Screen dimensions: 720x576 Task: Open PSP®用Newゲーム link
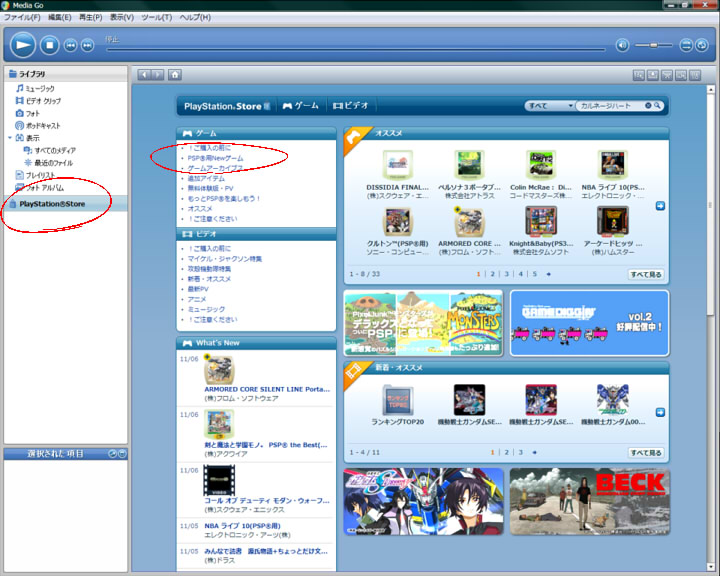pyautogui.click(x=215, y=158)
